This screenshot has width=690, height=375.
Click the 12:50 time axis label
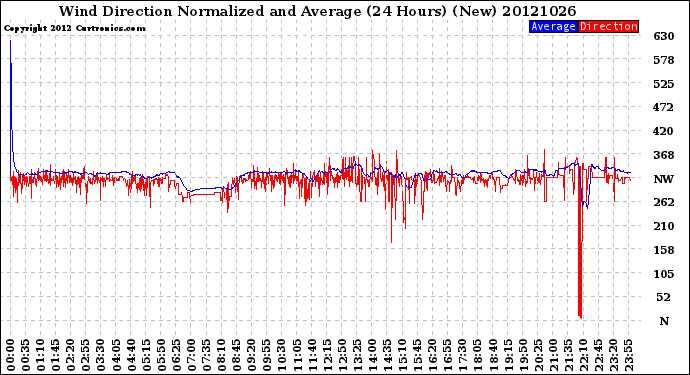click(342, 355)
